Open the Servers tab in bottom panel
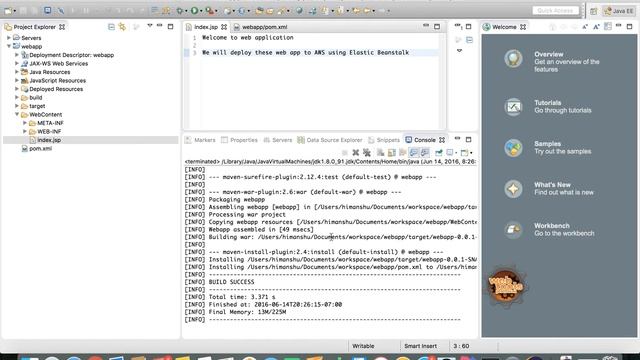Viewport: 640px width, 360px height. click(x=278, y=140)
